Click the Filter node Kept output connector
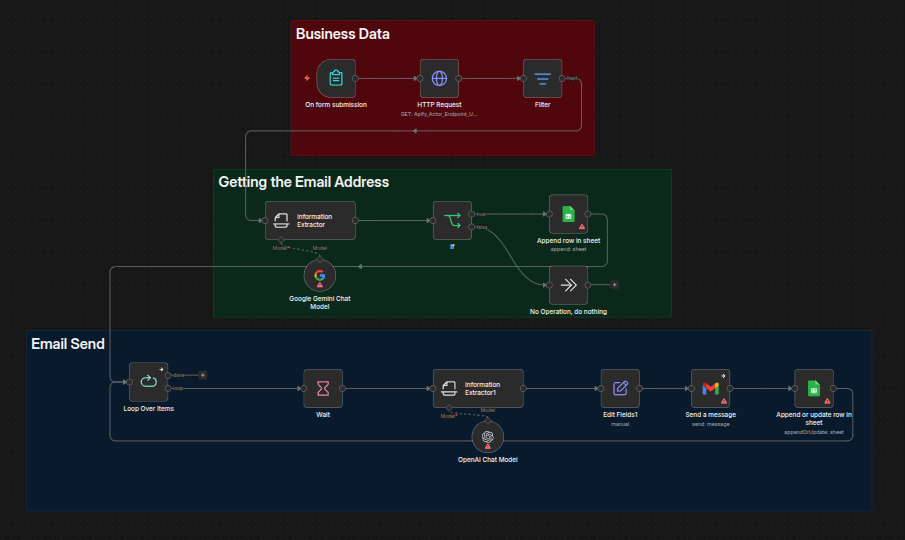The height and width of the screenshot is (540, 905). click(x=562, y=78)
